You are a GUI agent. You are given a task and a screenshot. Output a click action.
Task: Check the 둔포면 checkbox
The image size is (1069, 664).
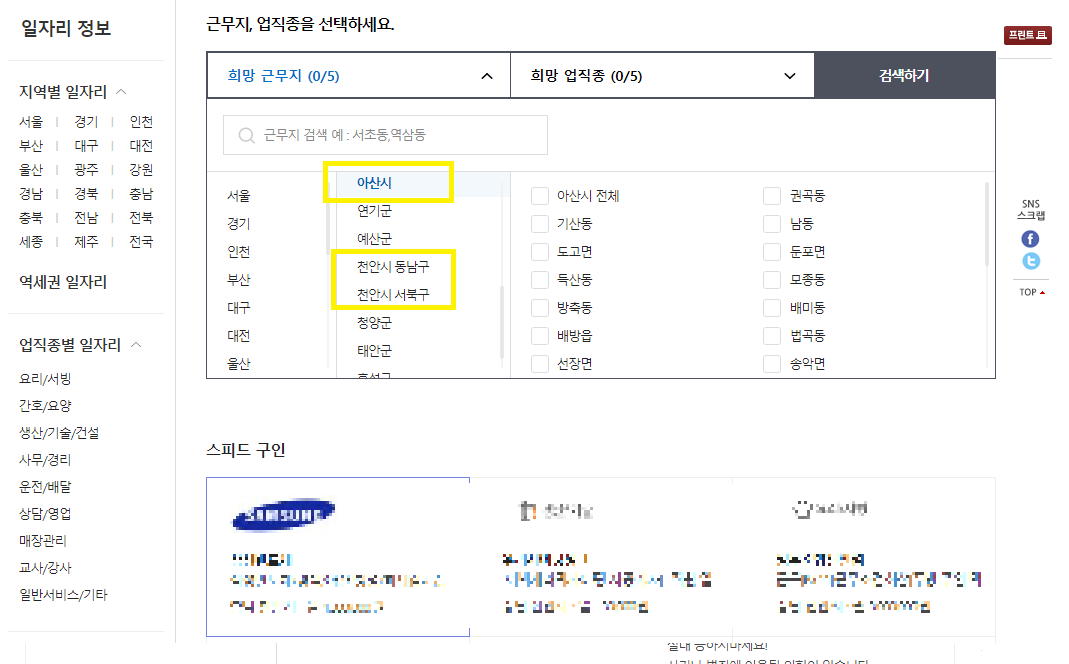click(x=772, y=252)
